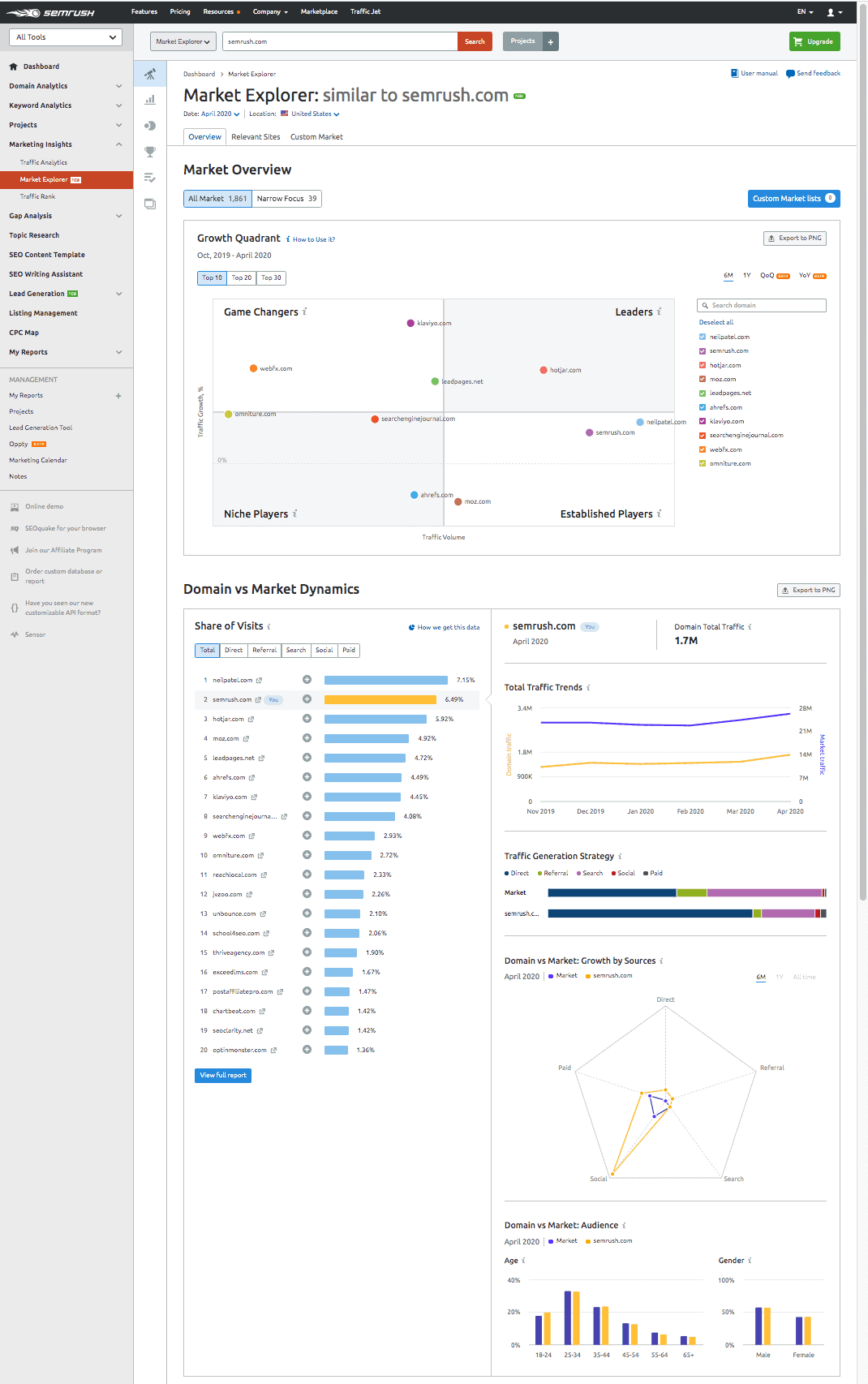Open the user account icon menu
Viewport: 868px width, 1384px height.
pos(834,12)
